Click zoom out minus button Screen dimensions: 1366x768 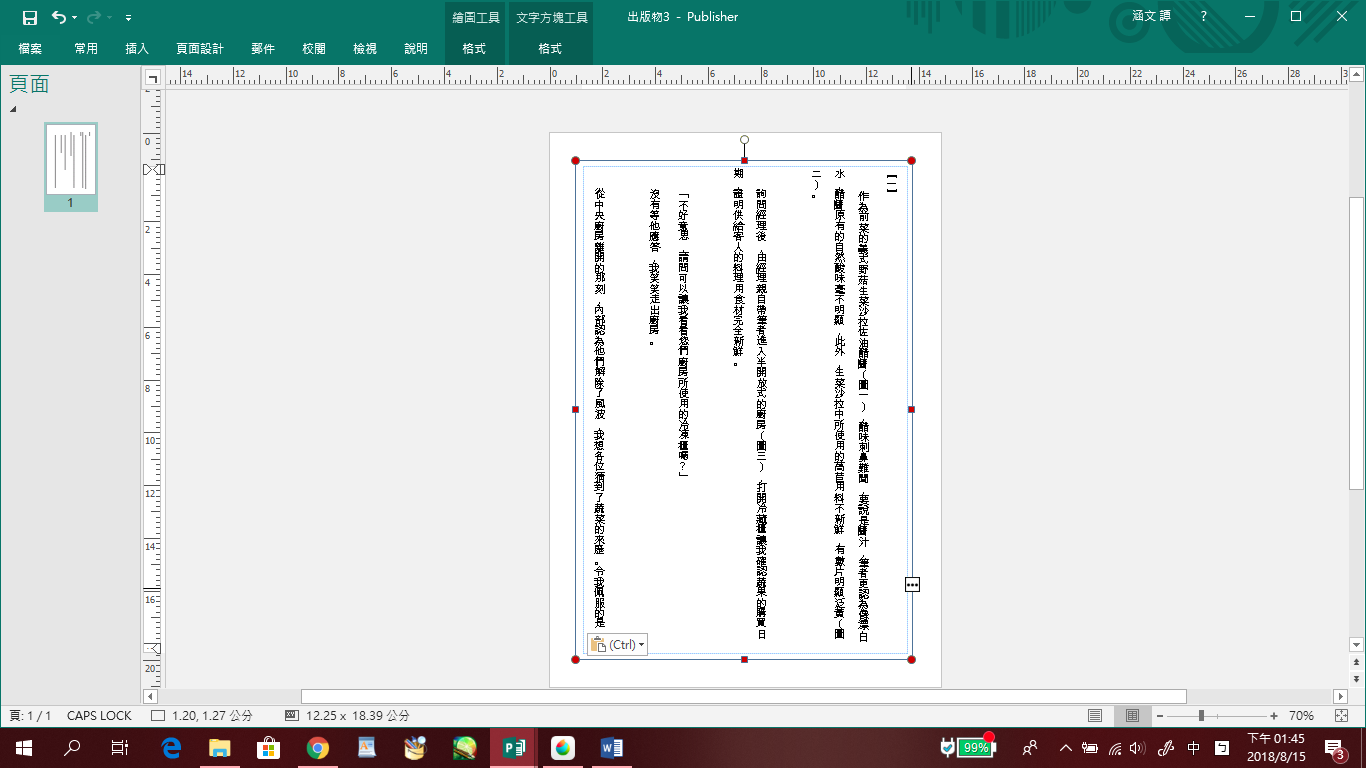pyautogui.click(x=1160, y=716)
